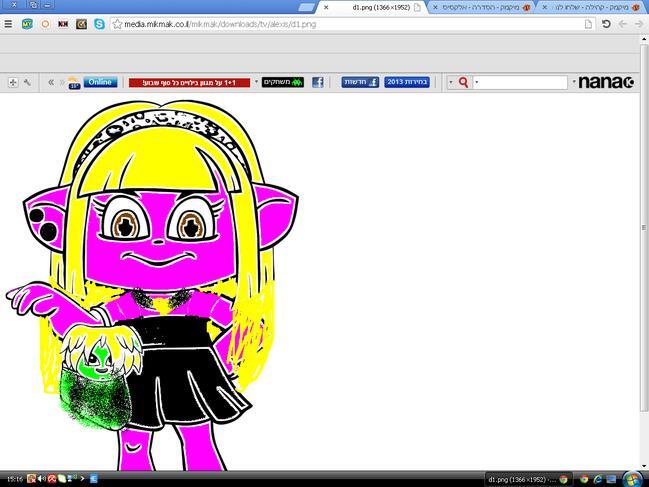Image resolution: width=649 pixels, height=487 pixels.
Task: Expand hidden system tray icons arrow
Action: point(82,479)
